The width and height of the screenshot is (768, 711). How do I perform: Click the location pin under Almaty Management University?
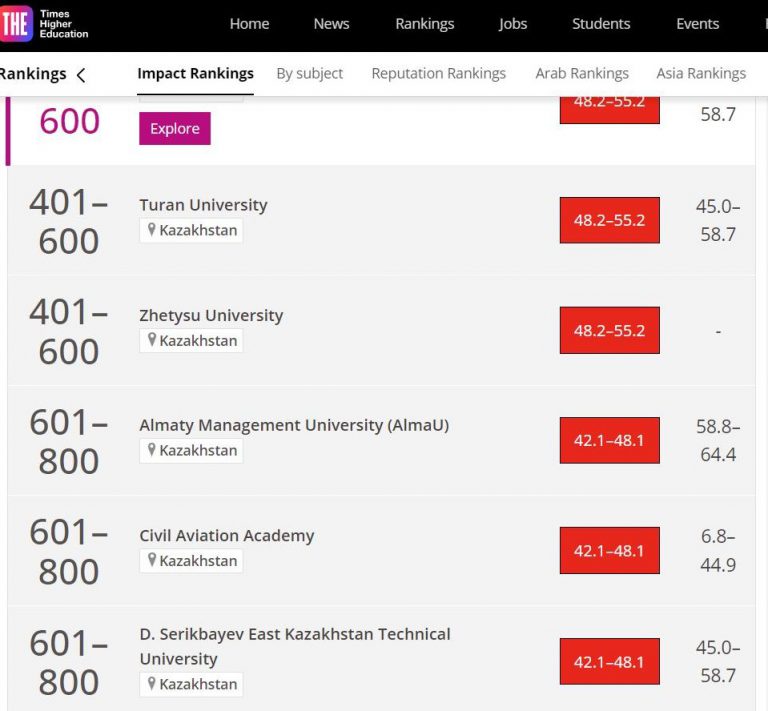click(152, 451)
